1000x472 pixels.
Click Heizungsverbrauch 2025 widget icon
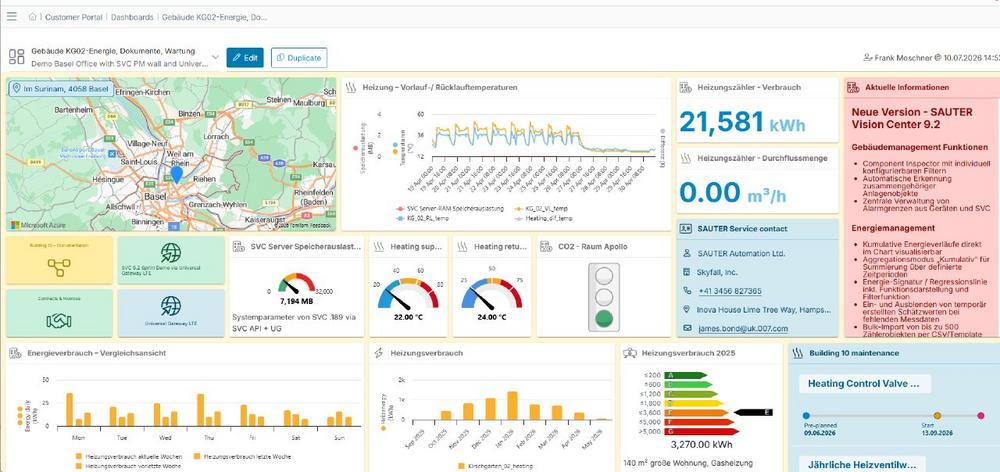click(x=630, y=353)
